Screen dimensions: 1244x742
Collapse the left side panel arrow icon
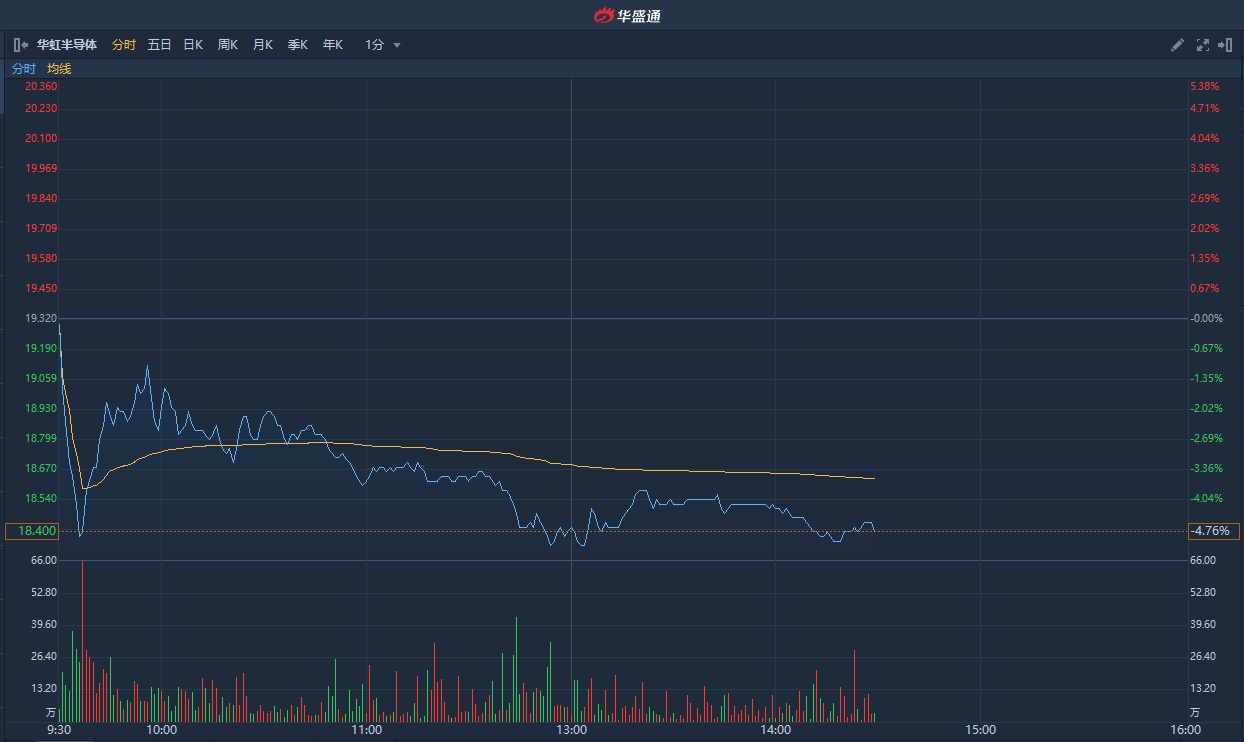pyautogui.click(x=20, y=45)
